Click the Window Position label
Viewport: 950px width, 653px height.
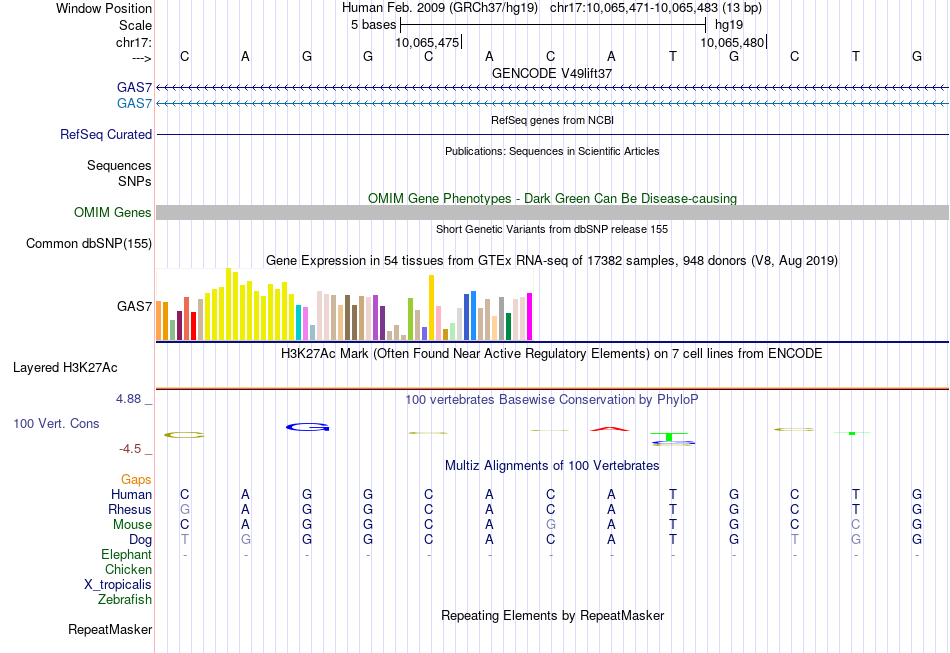[104, 8]
